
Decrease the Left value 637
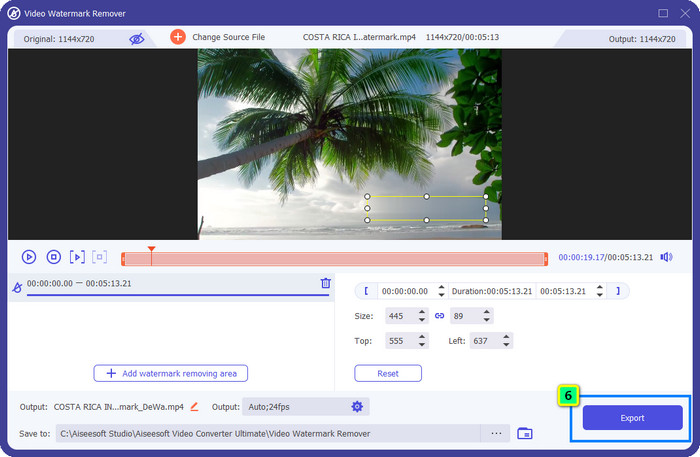[x=506, y=345]
